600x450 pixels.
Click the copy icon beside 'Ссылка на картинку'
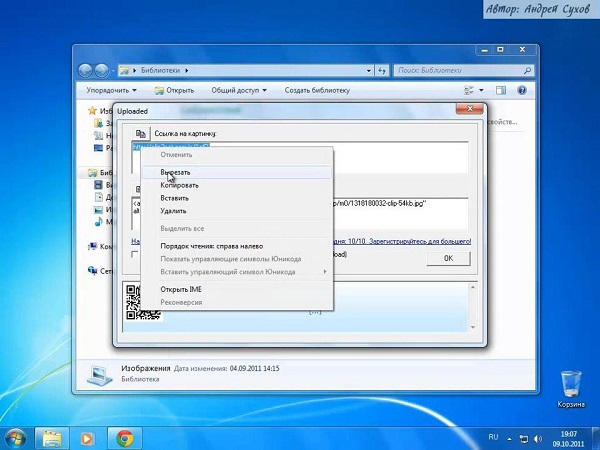click(142, 133)
